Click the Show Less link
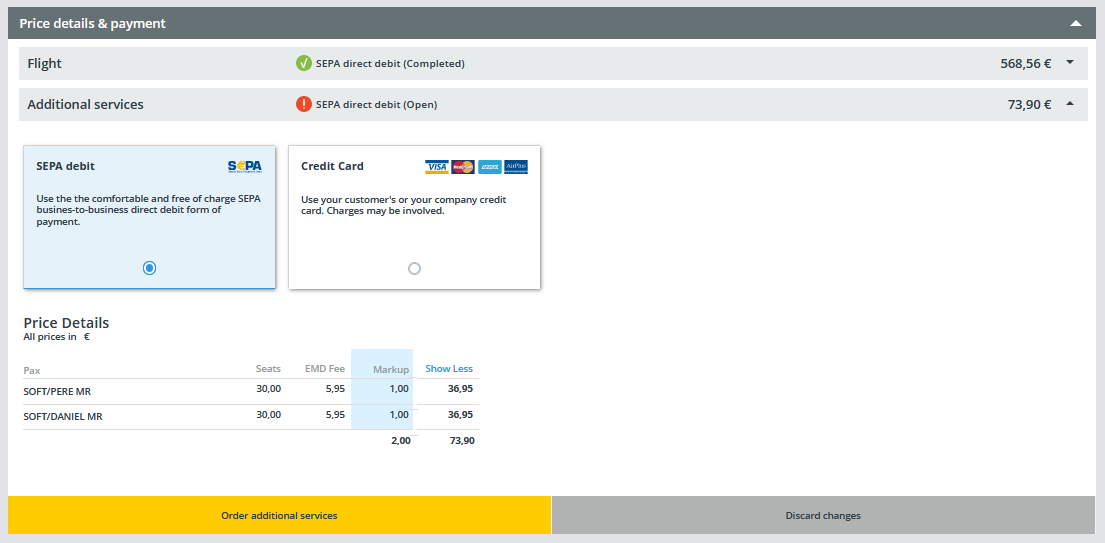1105x543 pixels. tap(448, 369)
